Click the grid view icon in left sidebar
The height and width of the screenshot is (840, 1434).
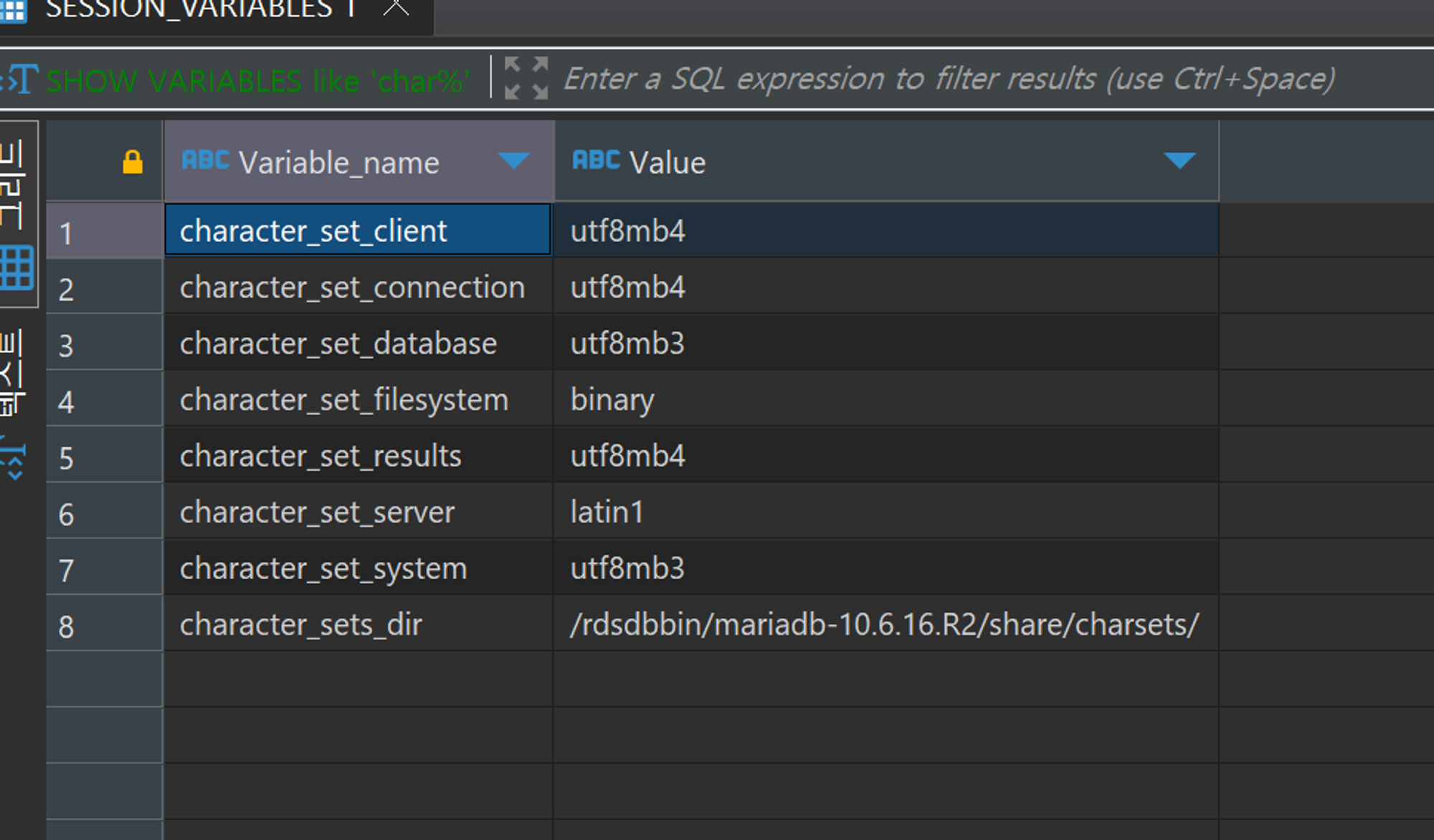[x=16, y=267]
